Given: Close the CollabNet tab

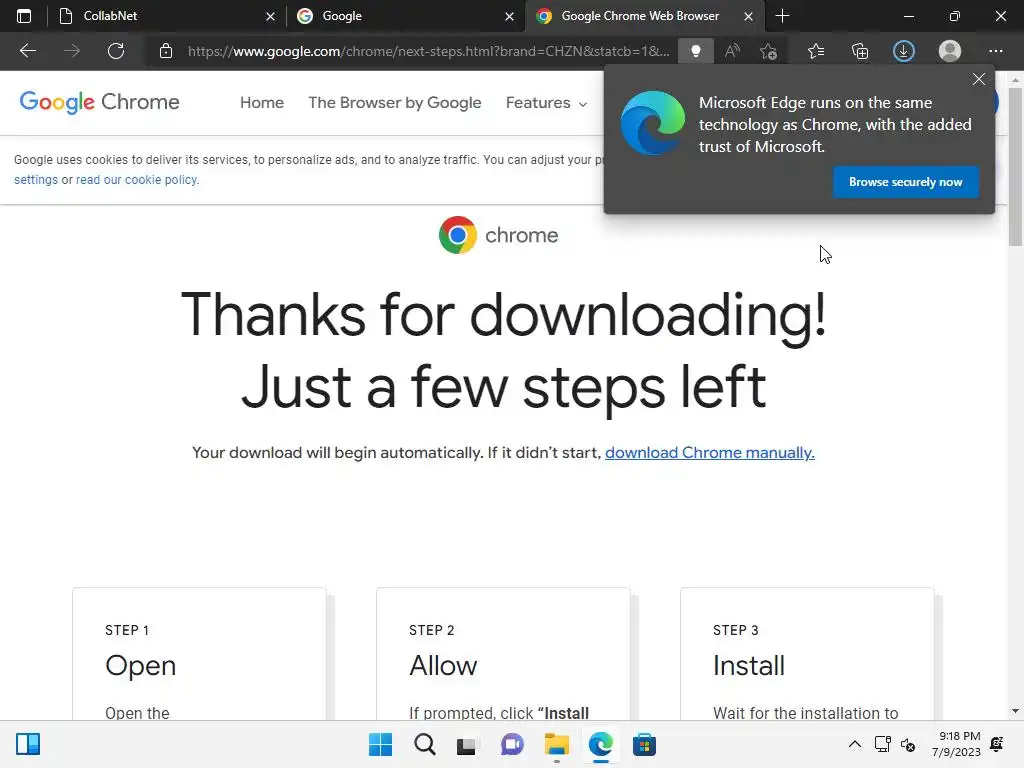Looking at the screenshot, I should click(270, 16).
